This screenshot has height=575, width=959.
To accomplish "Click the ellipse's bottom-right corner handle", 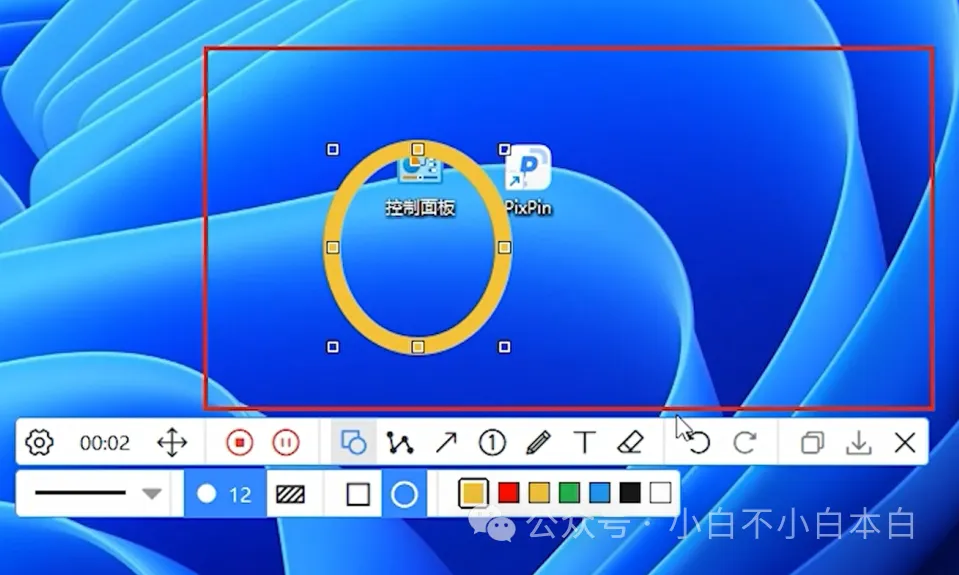I will tap(505, 347).
